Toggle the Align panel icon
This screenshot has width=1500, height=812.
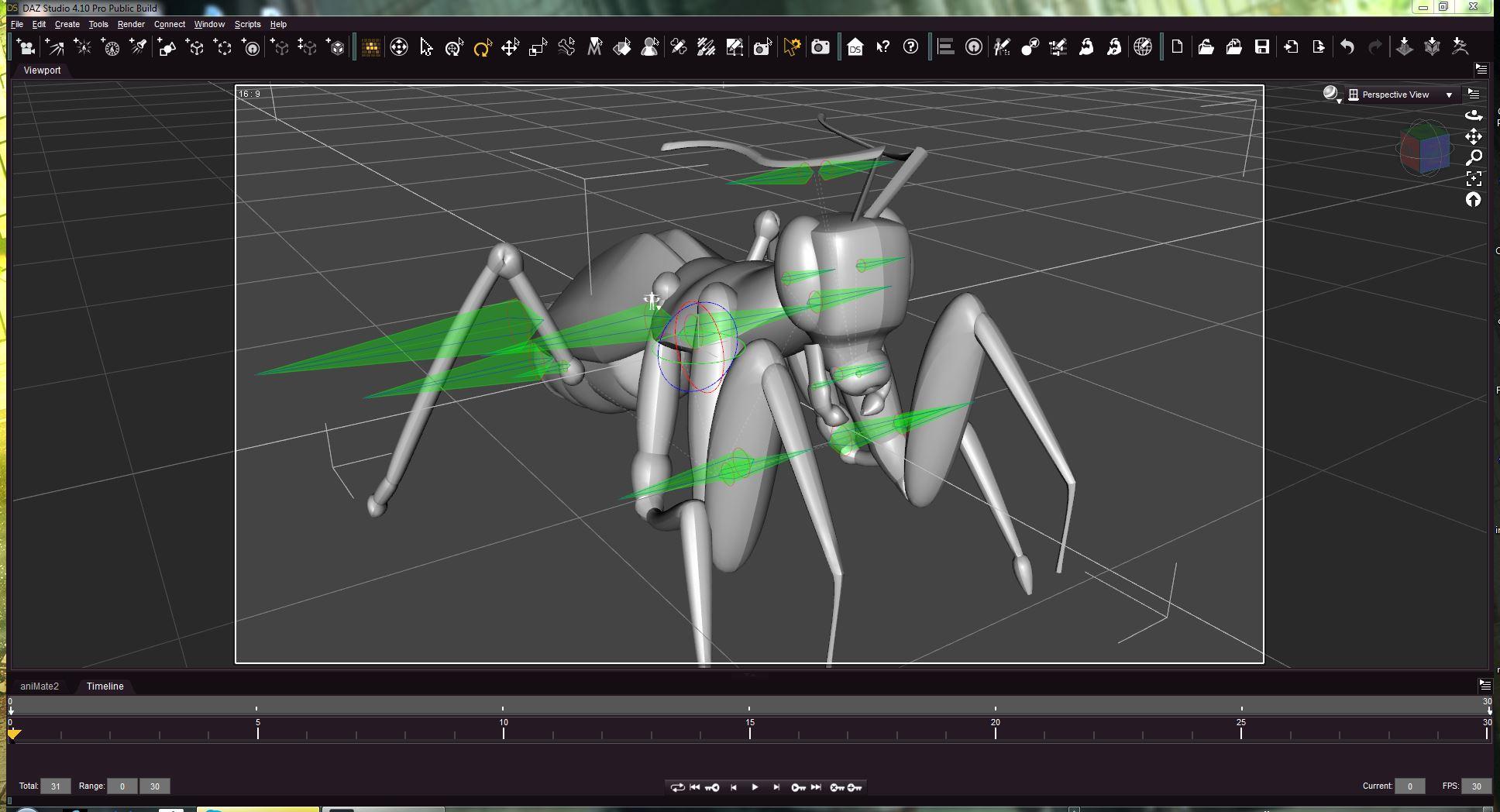click(945, 47)
